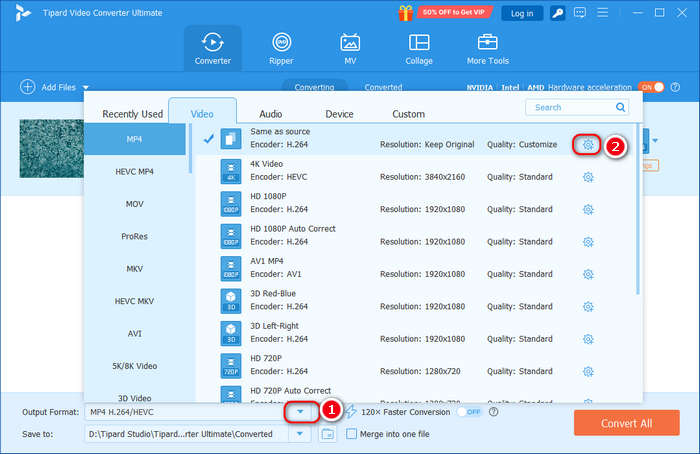700x454 pixels.
Task: Open settings gear for HD 720P
Action: [588, 371]
